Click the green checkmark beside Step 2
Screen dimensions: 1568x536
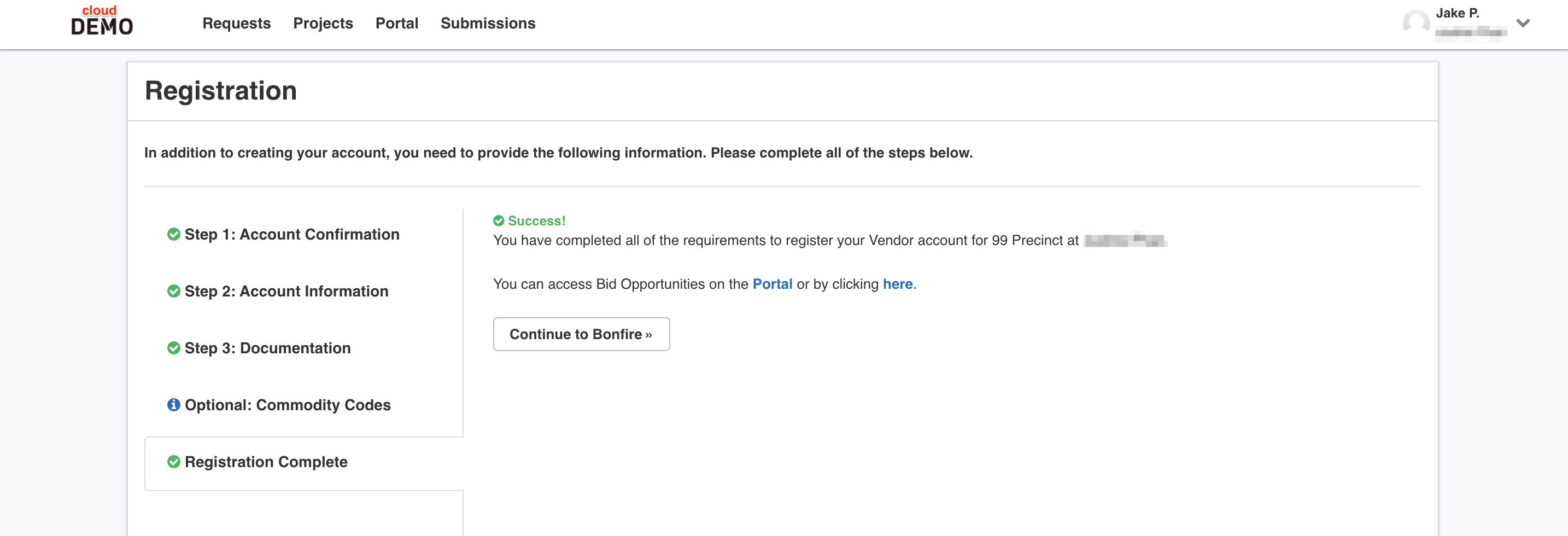(x=173, y=291)
